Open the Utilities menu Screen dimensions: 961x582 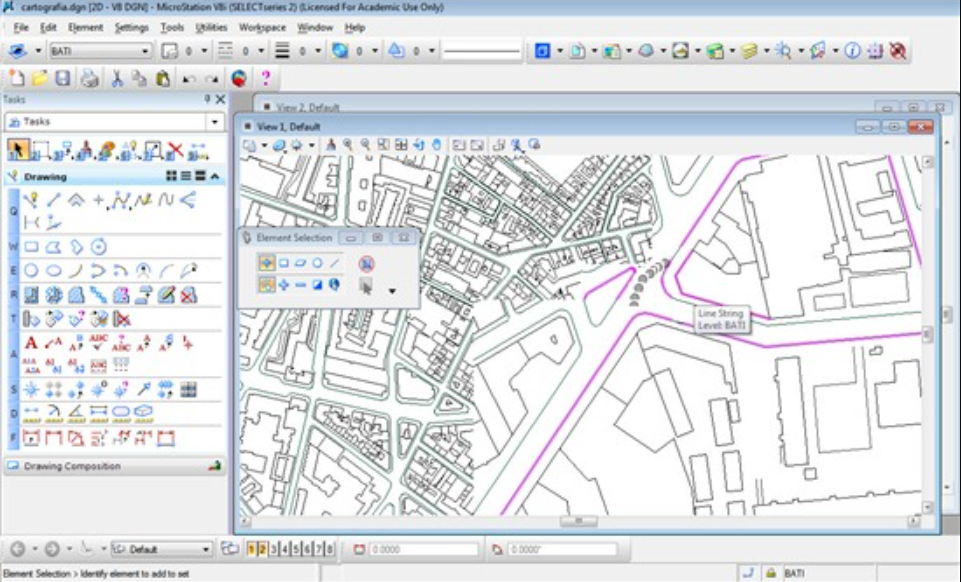(x=211, y=27)
